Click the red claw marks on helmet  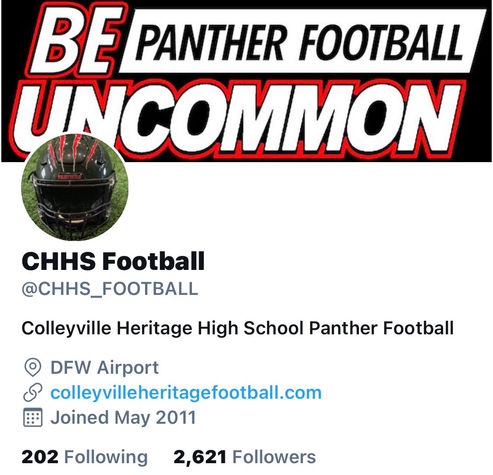74,148
